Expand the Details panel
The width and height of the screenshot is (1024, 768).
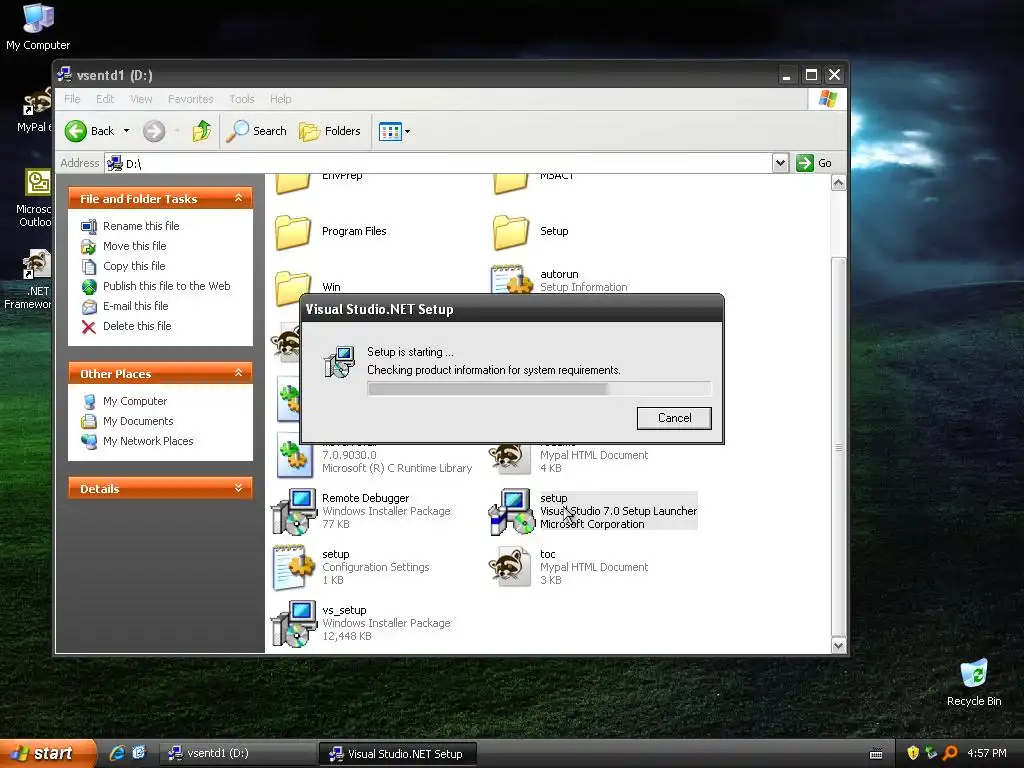[238, 488]
